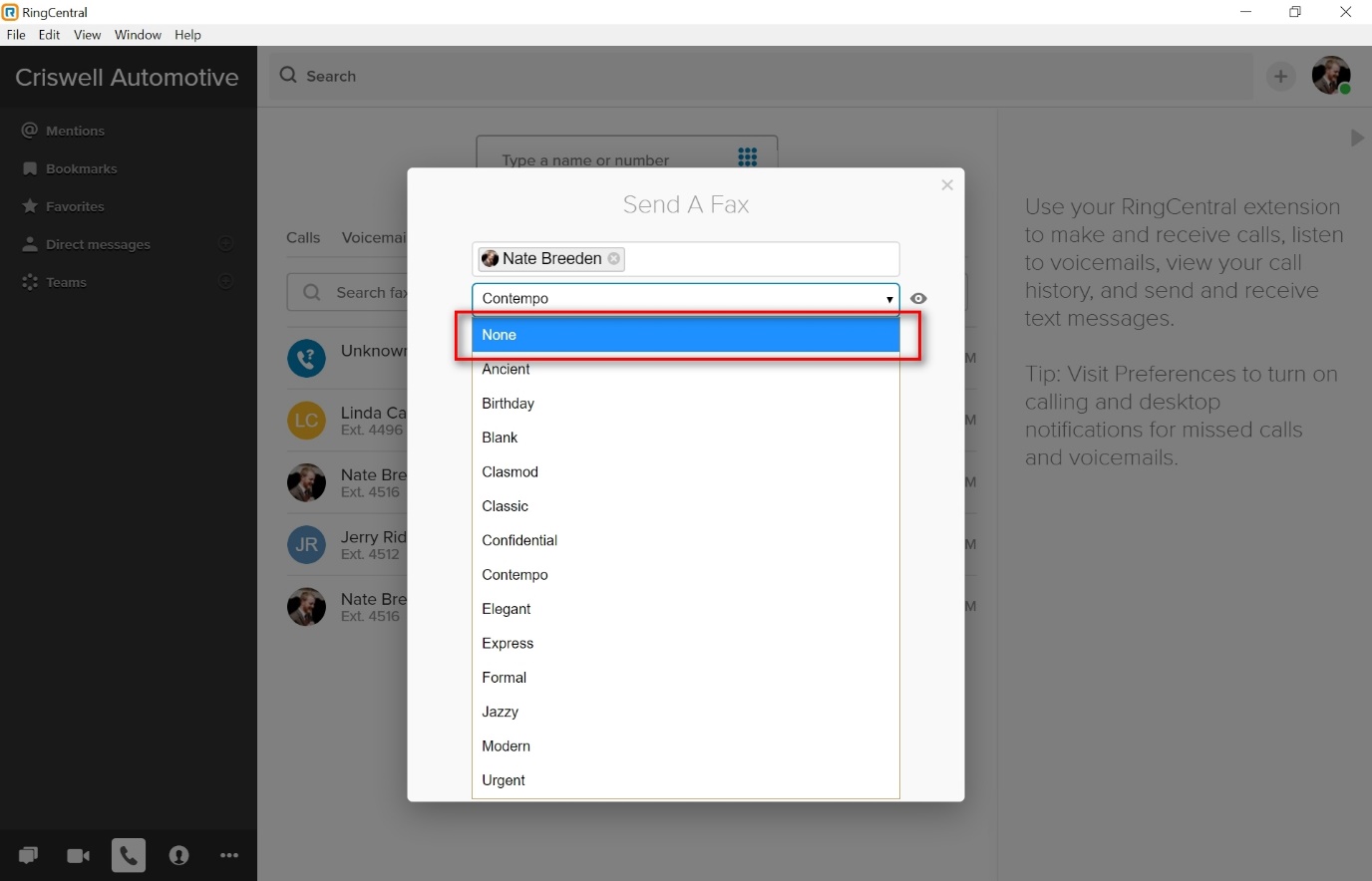This screenshot has width=1372, height=881.
Task: Open Bookmarks in the sidebar
Action: point(70,168)
